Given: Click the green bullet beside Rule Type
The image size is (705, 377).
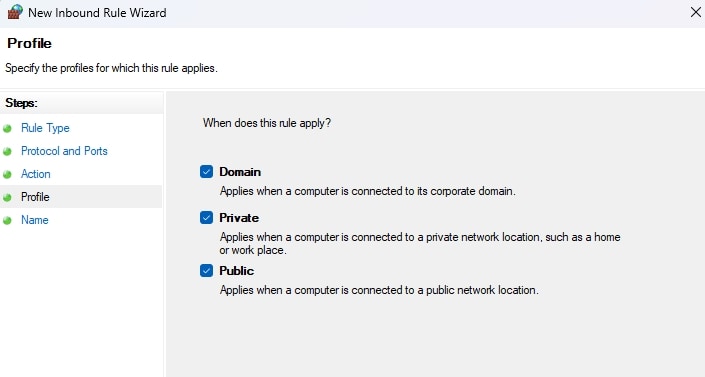Looking at the screenshot, I should (x=7, y=129).
